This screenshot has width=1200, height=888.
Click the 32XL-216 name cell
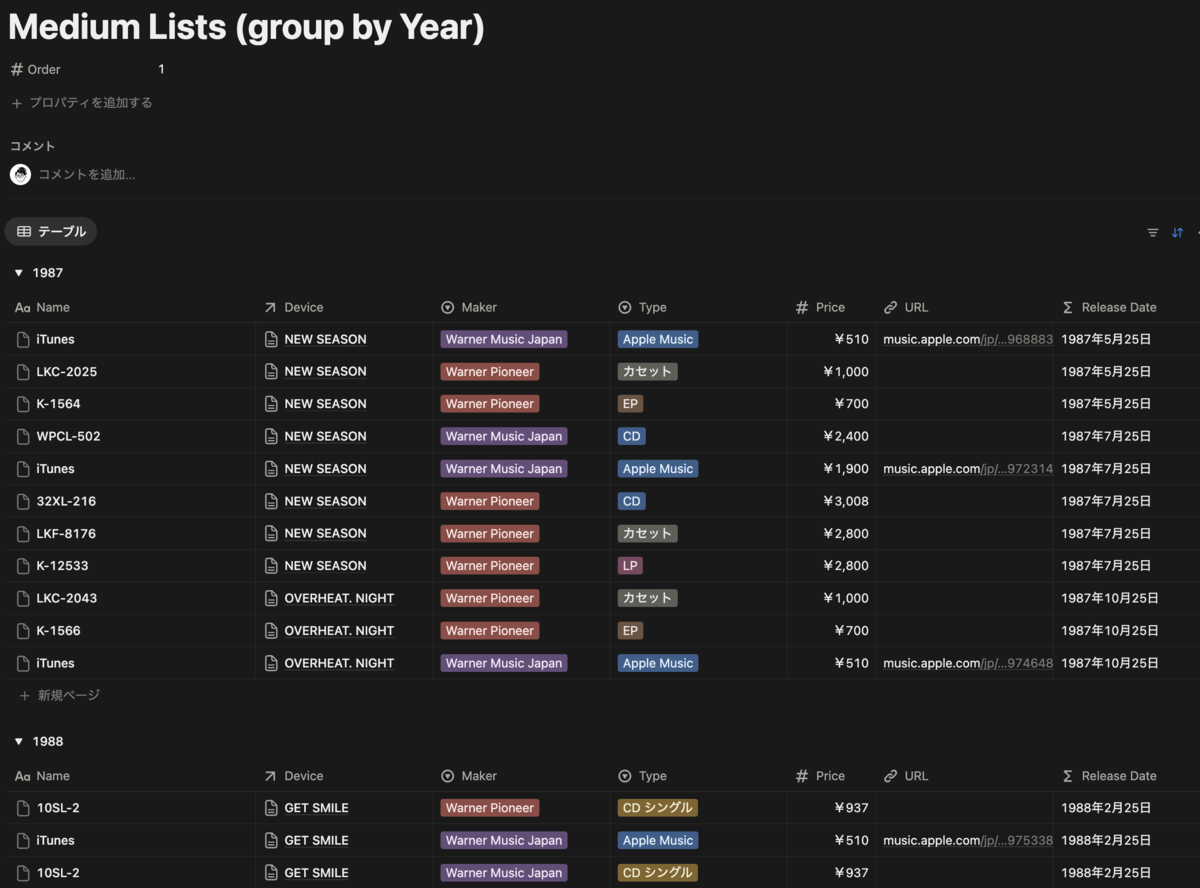tap(131, 501)
